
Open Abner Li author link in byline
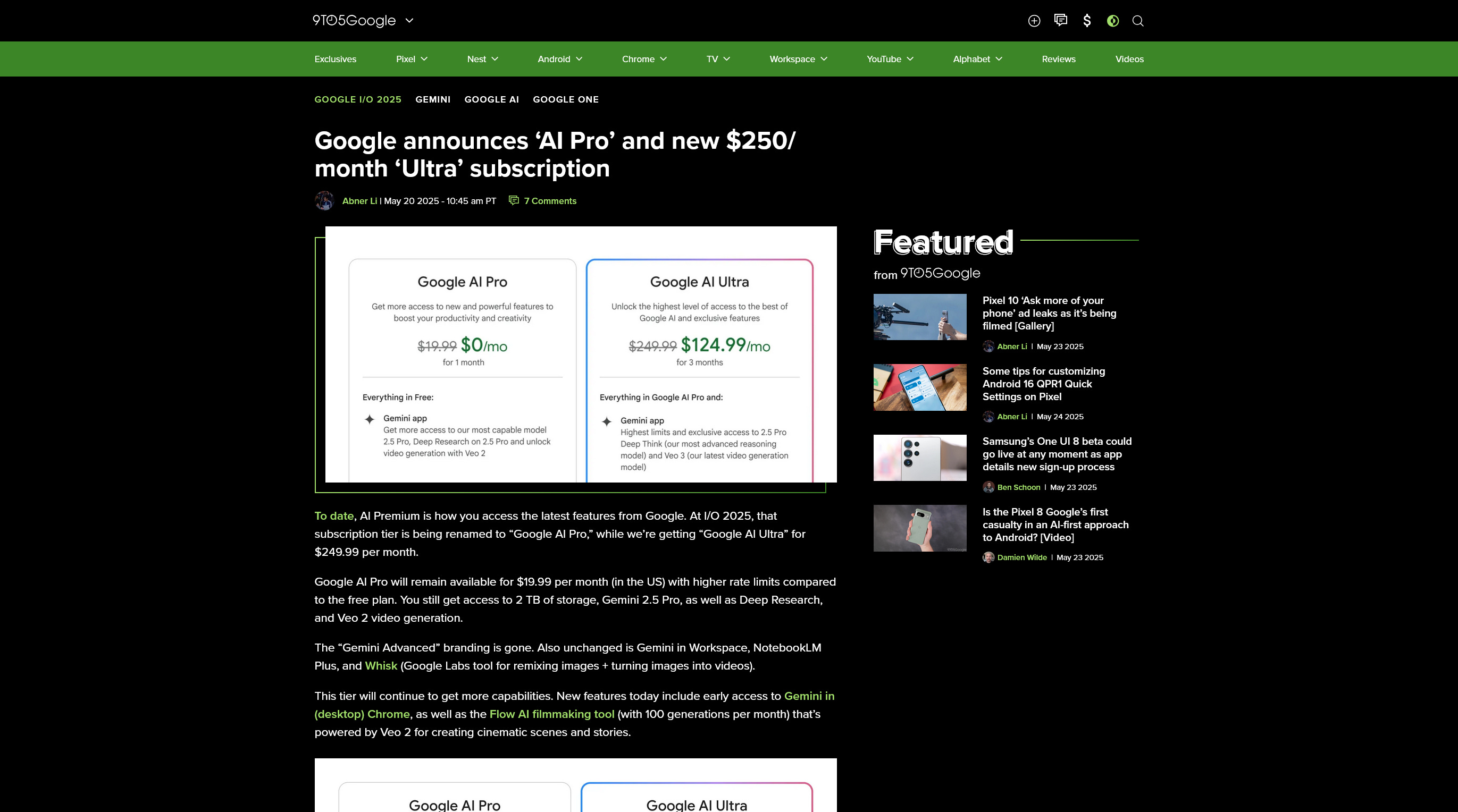click(x=359, y=201)
